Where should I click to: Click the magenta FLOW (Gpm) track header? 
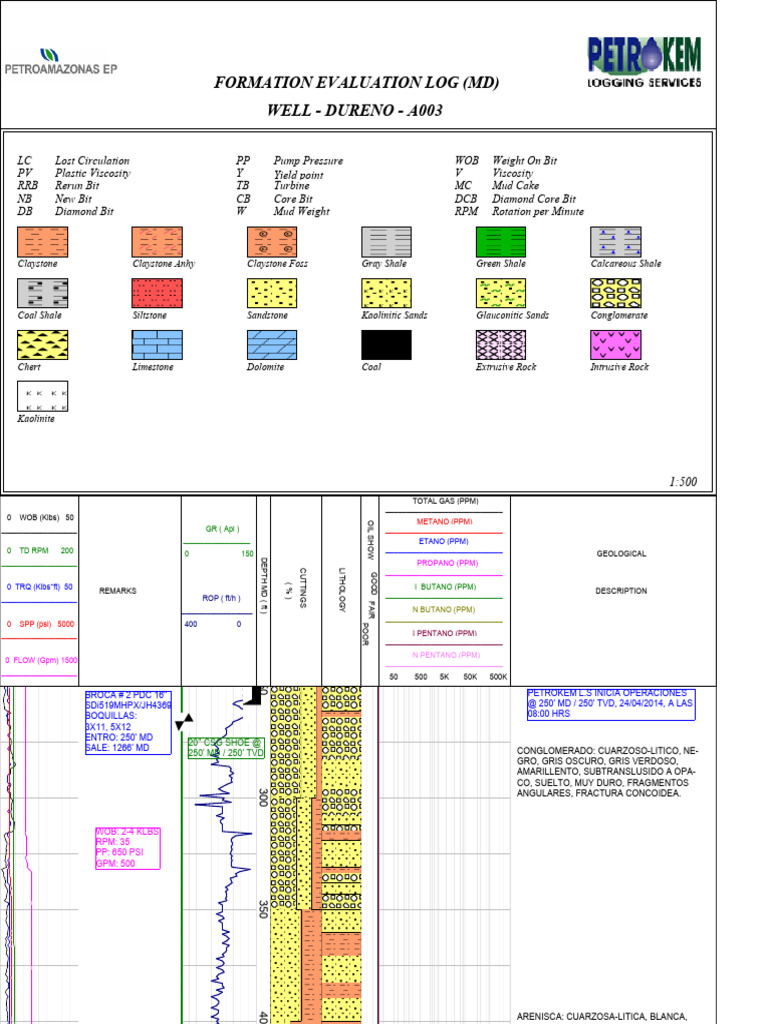click(40, 660)
